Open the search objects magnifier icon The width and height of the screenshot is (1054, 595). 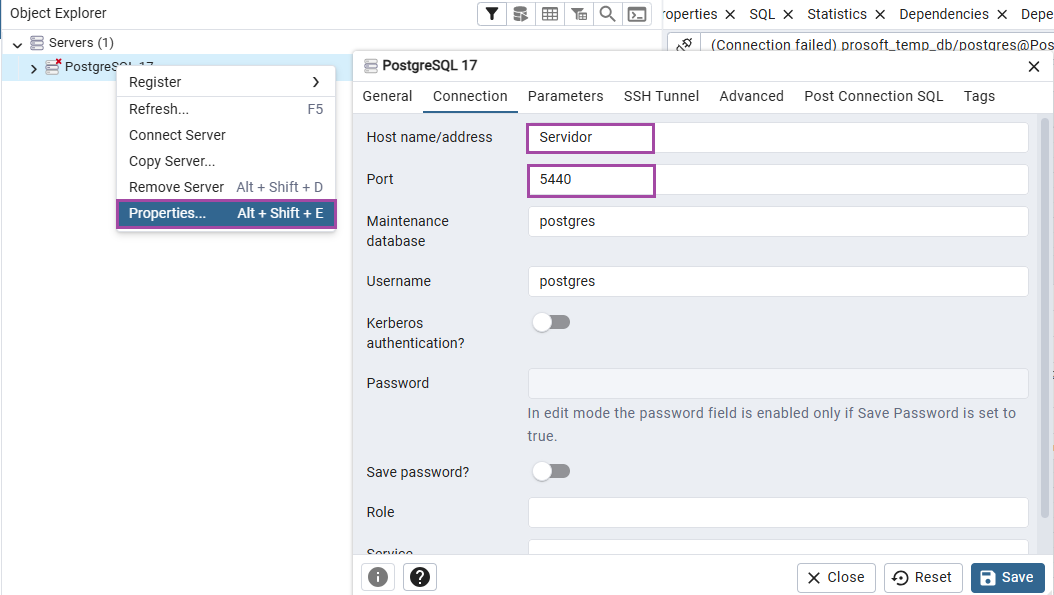(608, 14)
